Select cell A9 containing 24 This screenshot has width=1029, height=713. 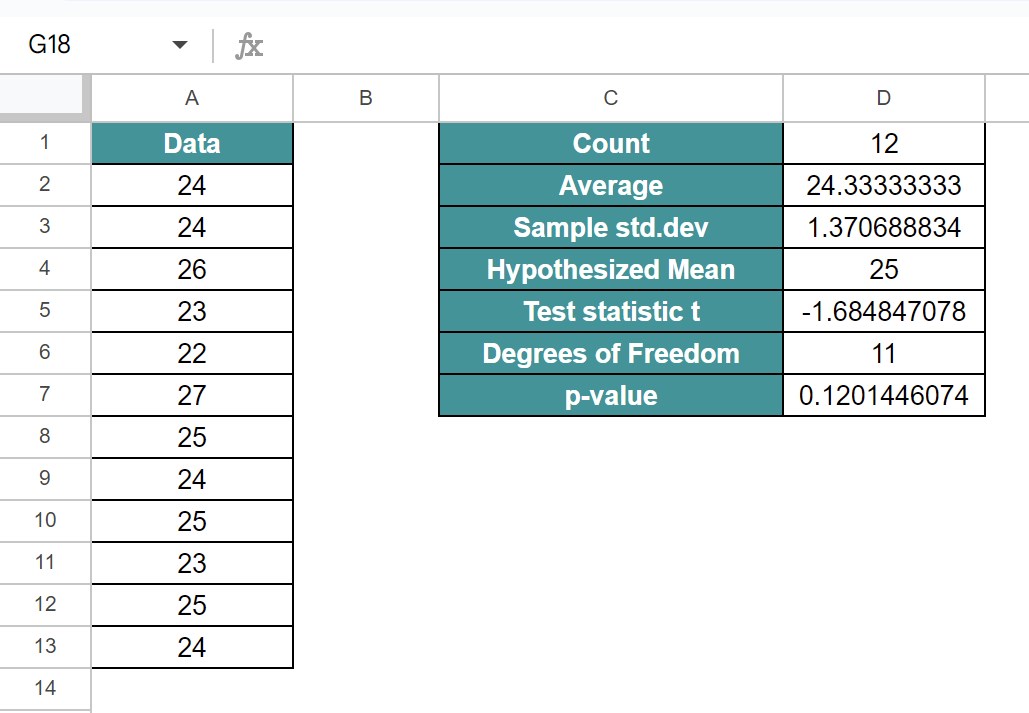pyautogui.click(x=192, y=479)
